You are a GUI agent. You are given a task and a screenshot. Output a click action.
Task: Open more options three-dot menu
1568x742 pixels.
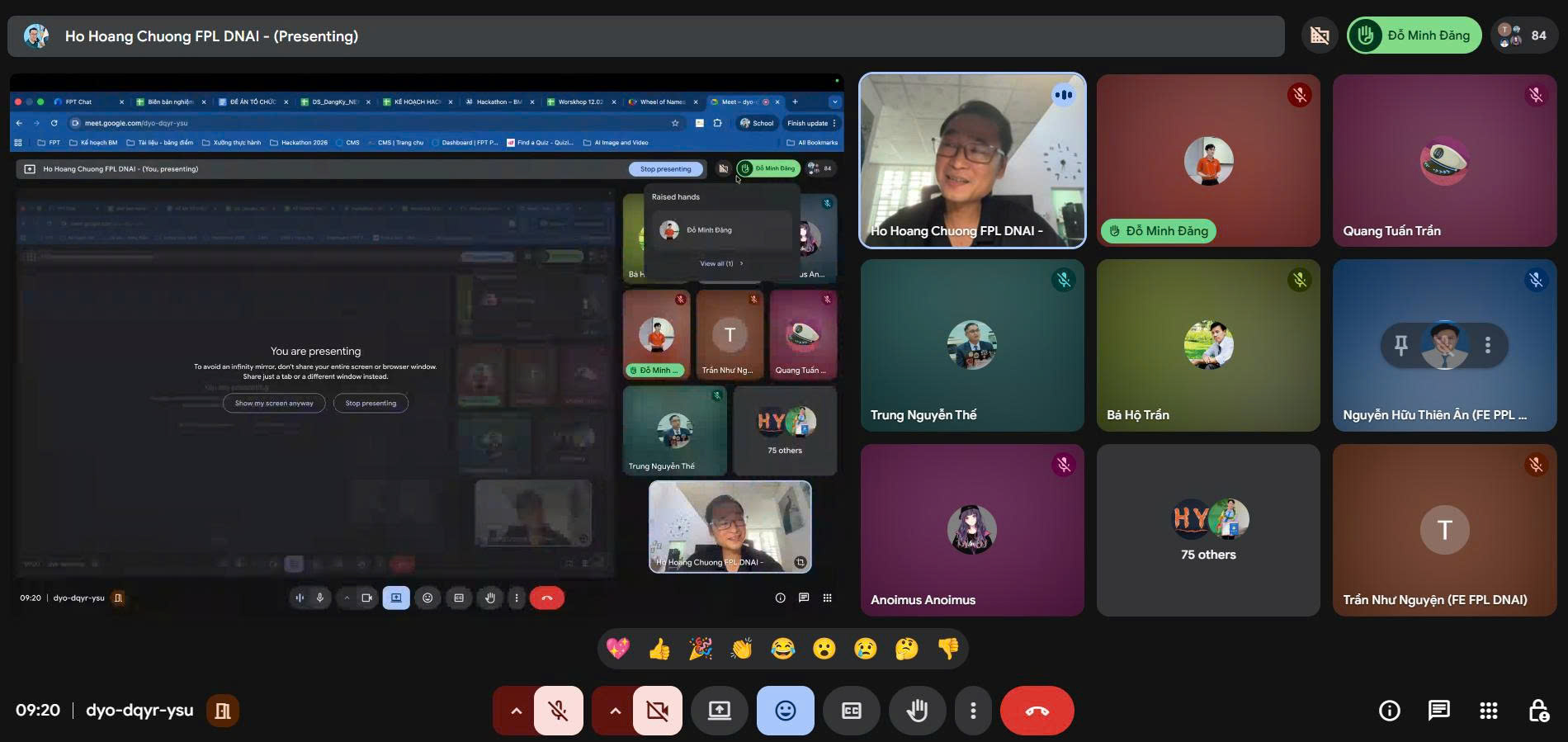(974, 711)
